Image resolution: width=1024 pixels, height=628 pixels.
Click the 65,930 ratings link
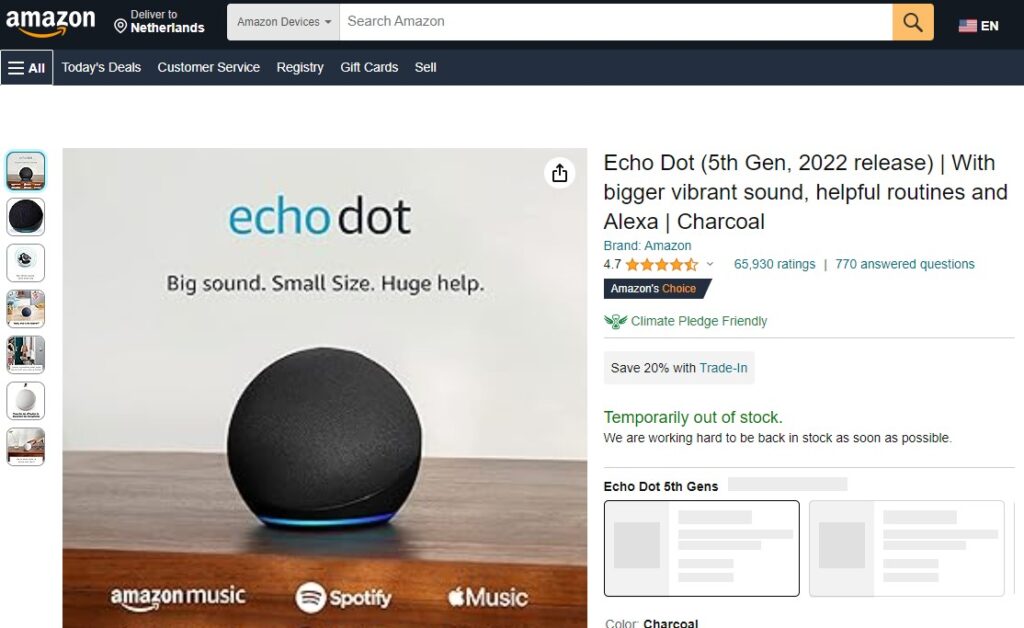click(x=775, y=264)
